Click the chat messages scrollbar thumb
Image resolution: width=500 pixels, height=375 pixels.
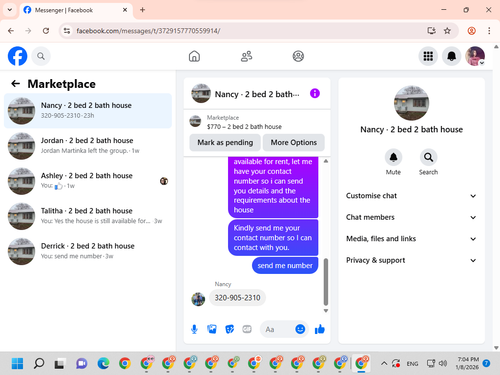tap(326, 282)
